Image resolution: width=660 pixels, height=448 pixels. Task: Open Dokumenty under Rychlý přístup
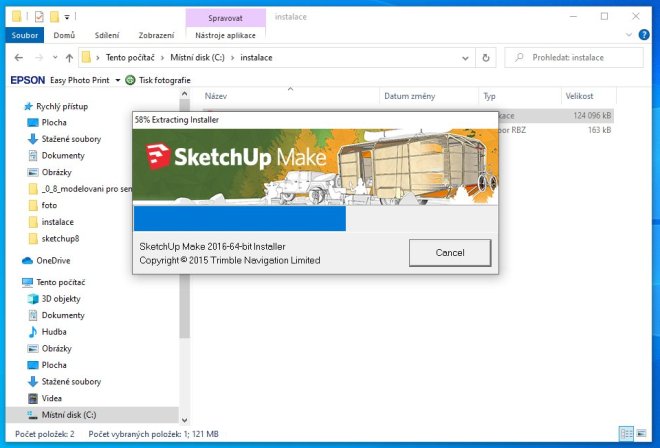point(63,156)
